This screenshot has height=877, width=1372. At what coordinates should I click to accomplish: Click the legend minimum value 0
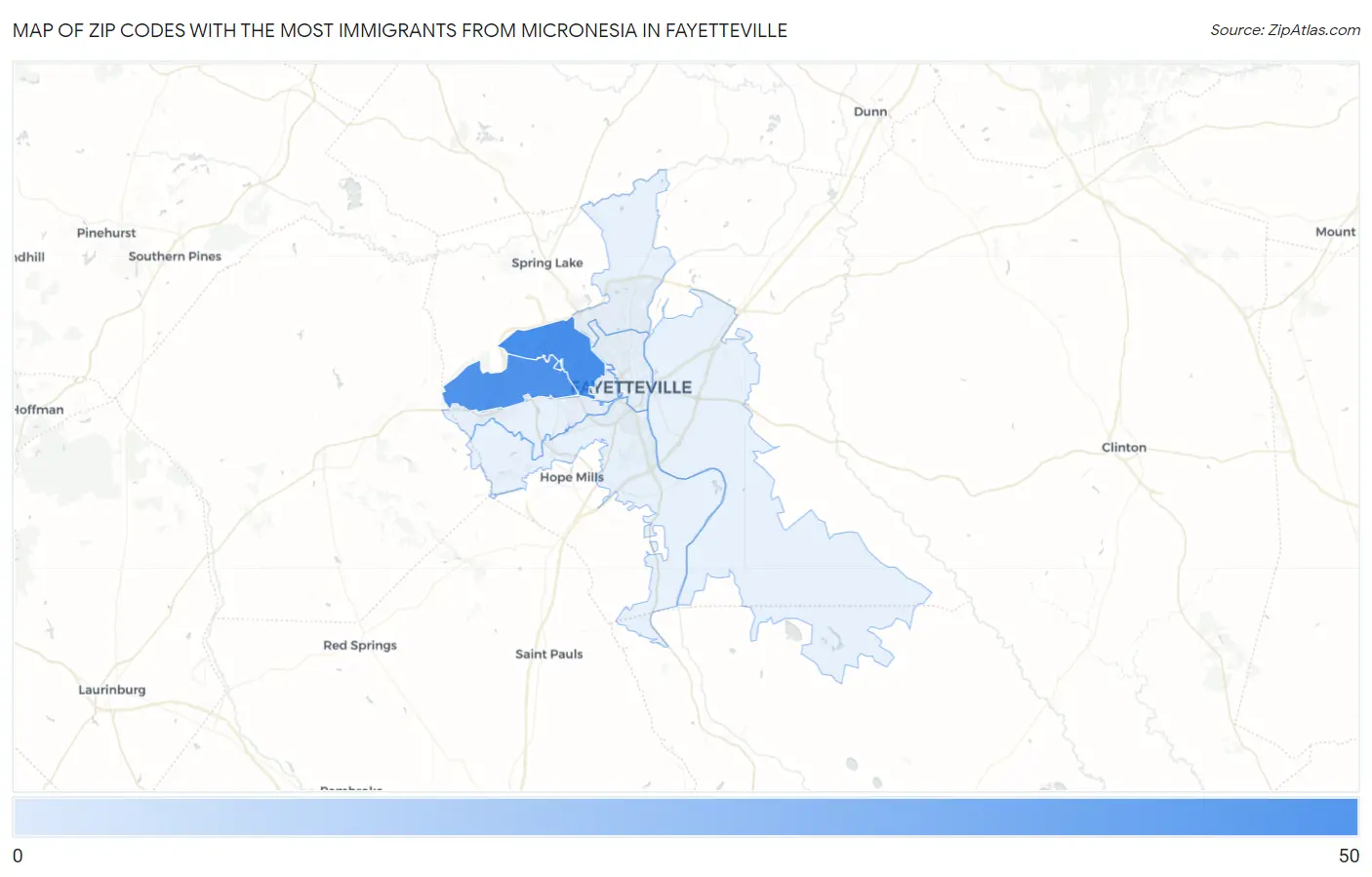tap(18, 856)
